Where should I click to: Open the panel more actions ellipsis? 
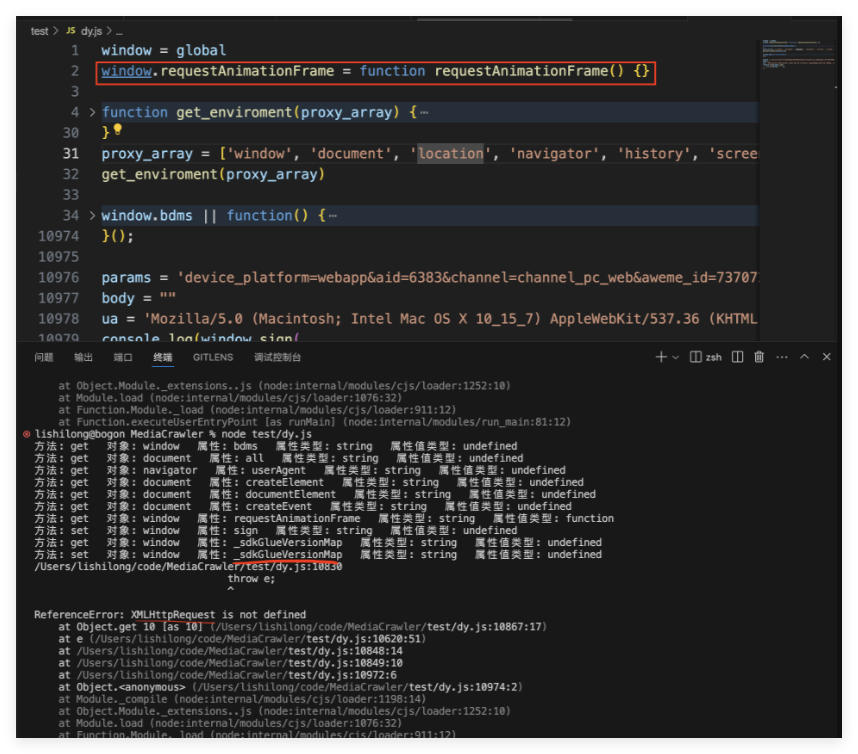point(782,357)
